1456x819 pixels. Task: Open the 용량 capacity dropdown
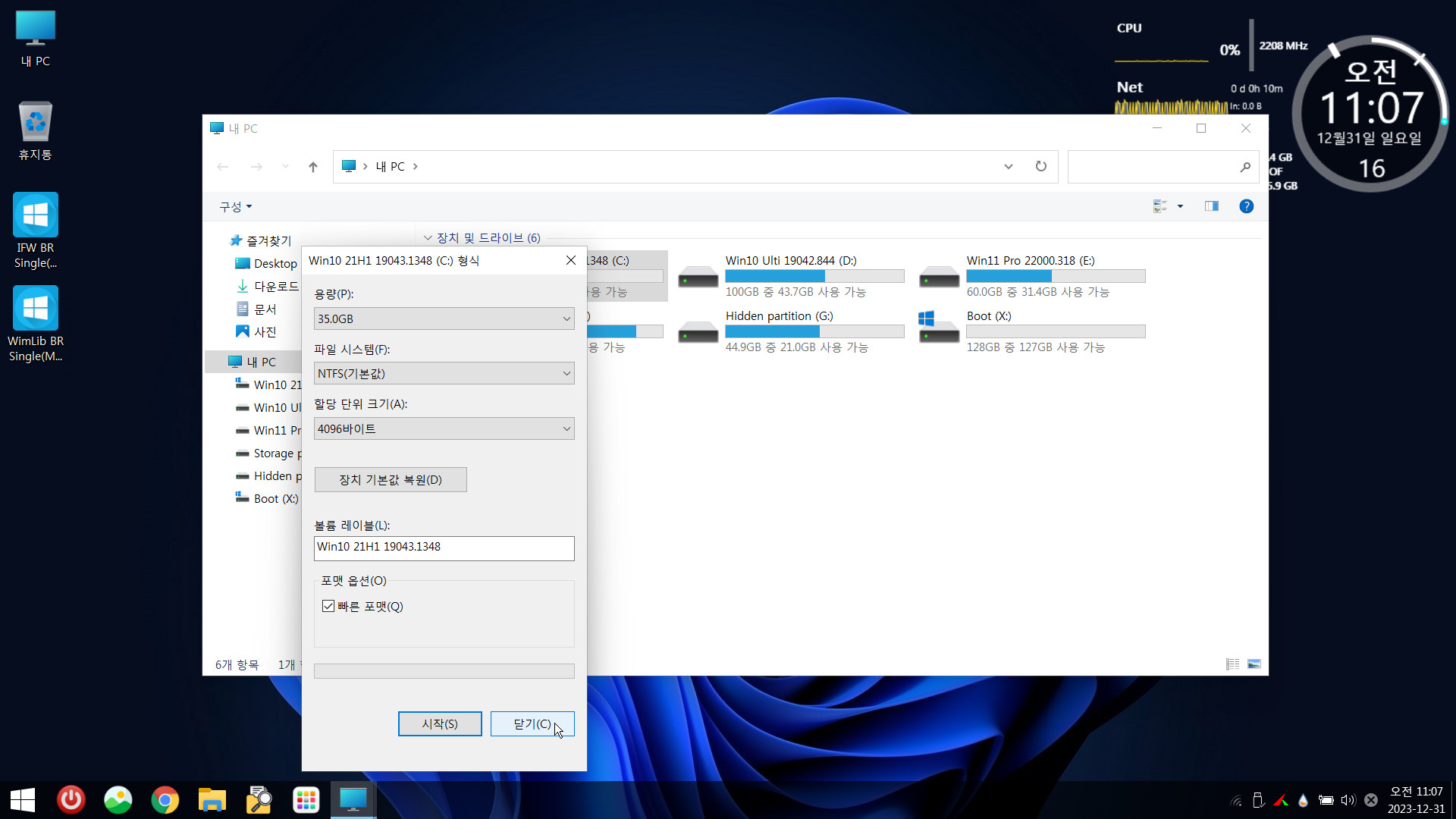[x=444, y=318]
